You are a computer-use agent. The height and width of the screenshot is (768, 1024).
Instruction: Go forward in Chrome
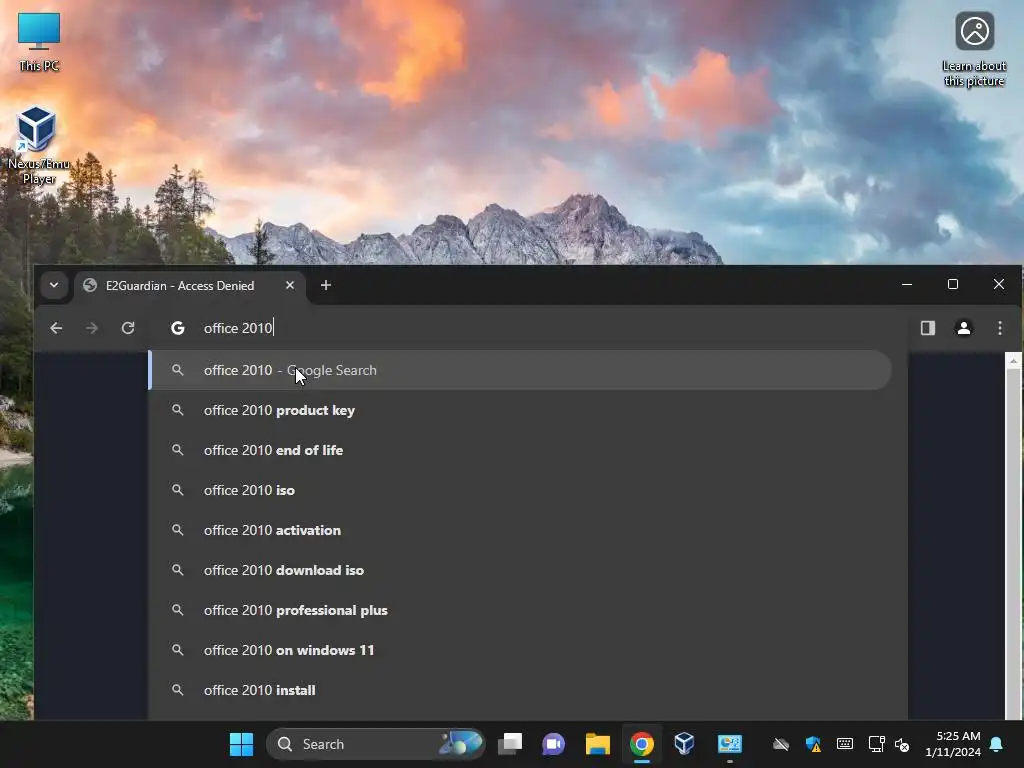92,328
